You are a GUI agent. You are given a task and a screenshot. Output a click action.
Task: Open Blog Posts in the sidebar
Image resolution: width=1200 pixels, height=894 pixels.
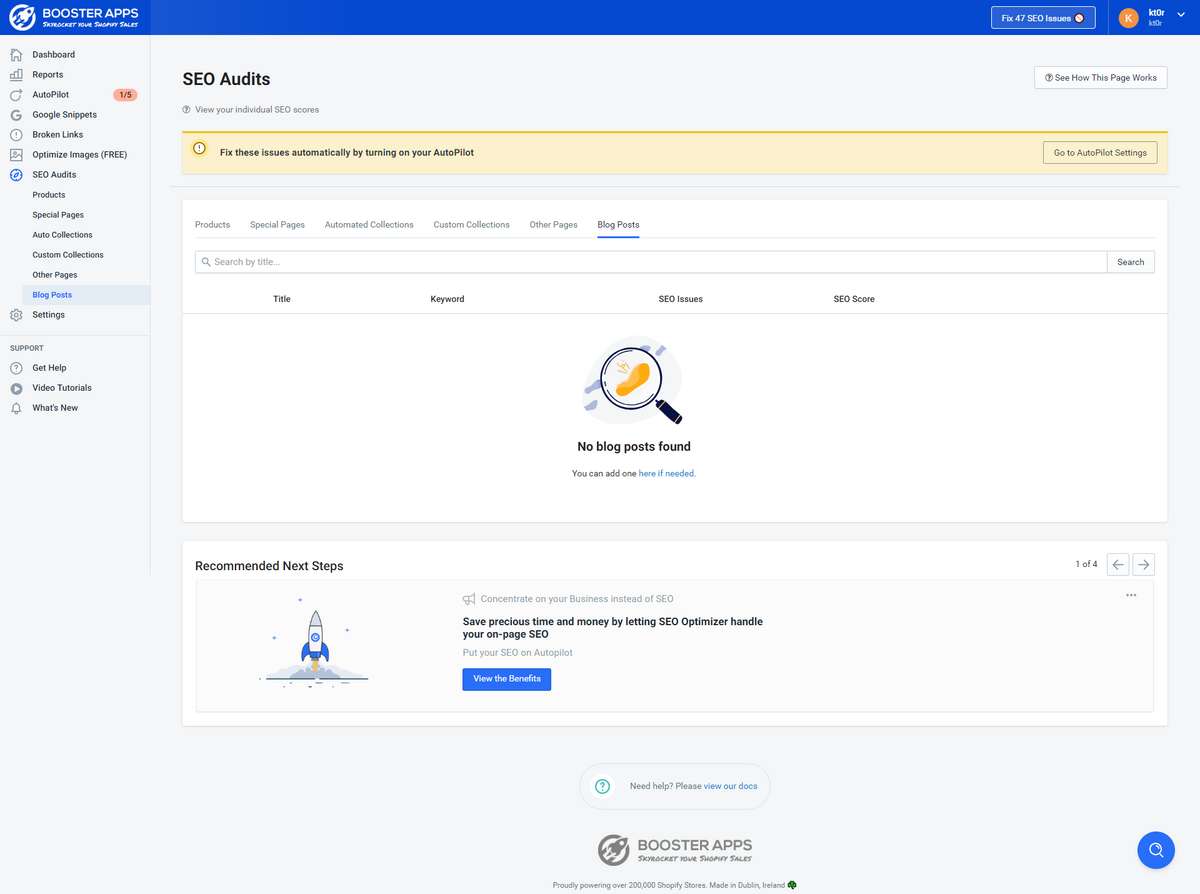click(52, 295)
